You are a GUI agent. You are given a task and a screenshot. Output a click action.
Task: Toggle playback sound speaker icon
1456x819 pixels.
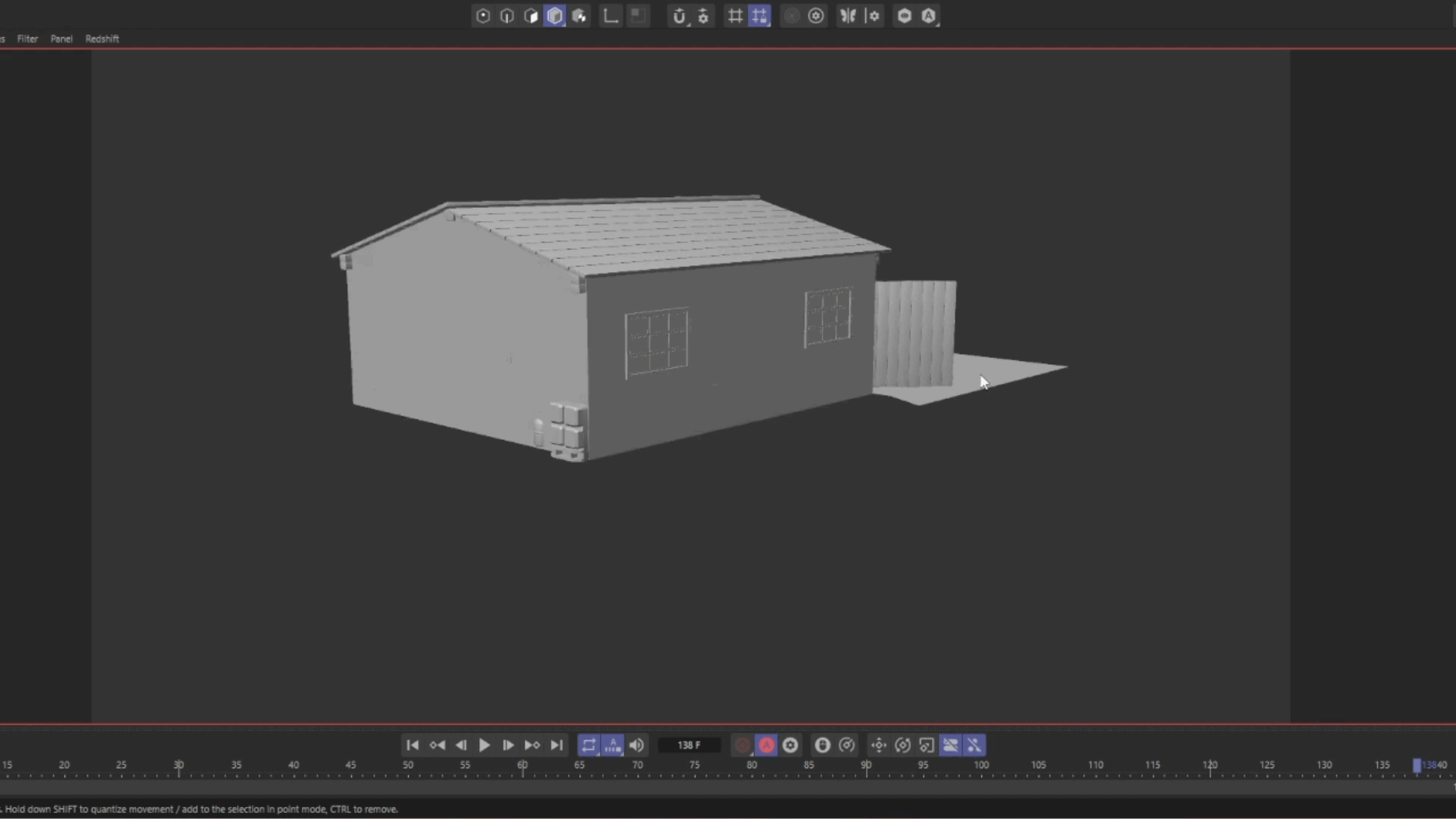636,745
